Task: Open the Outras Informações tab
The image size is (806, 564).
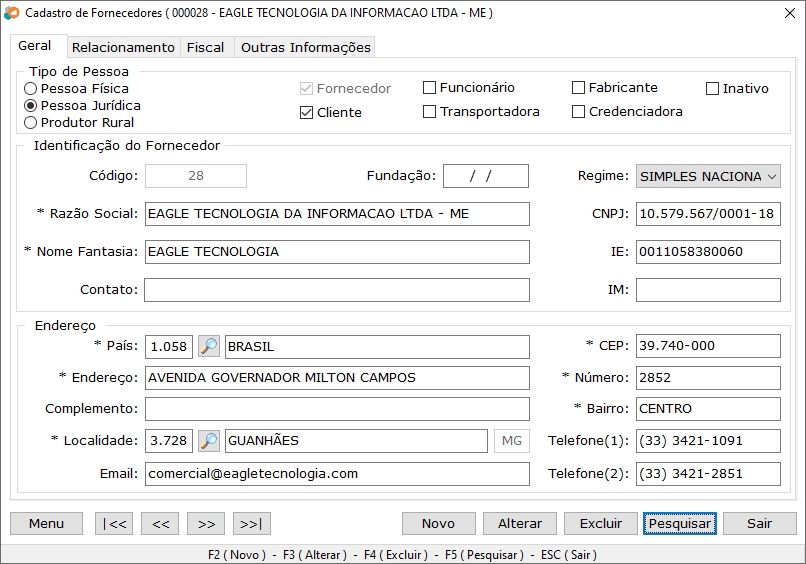Action: 305,47
